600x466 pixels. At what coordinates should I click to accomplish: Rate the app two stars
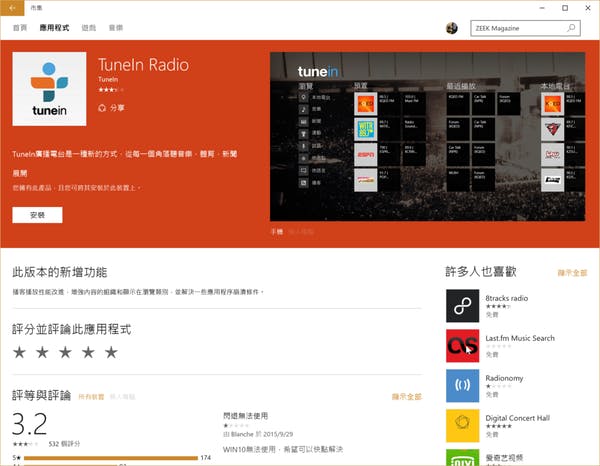(x=42, y=352)
